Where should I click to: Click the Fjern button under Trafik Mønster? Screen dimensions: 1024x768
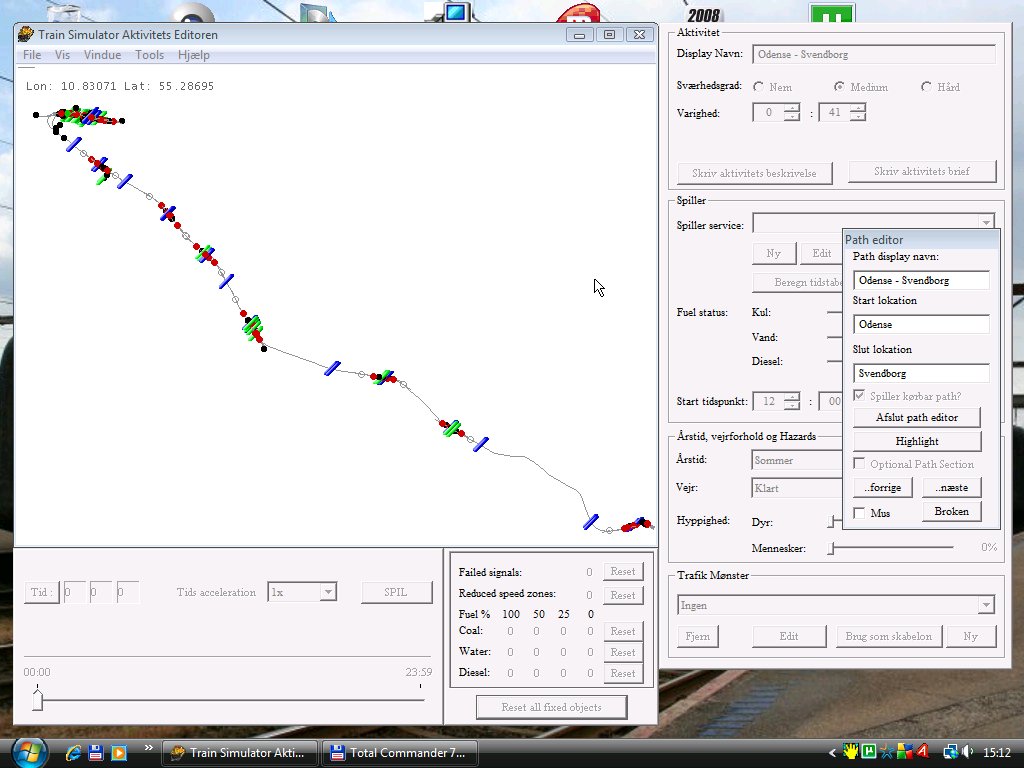[698, 636]
